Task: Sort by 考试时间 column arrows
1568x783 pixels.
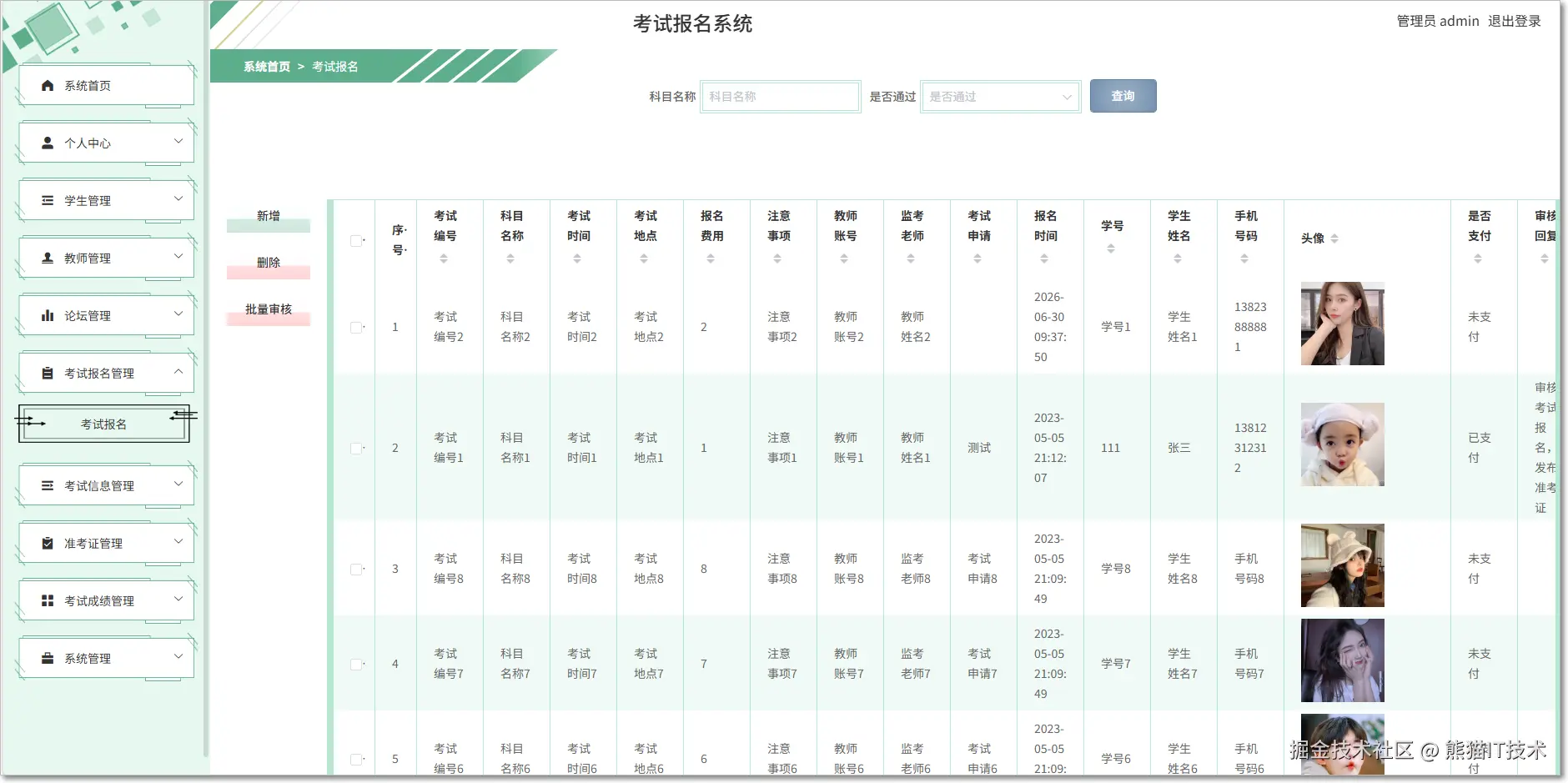Action: 577,258
